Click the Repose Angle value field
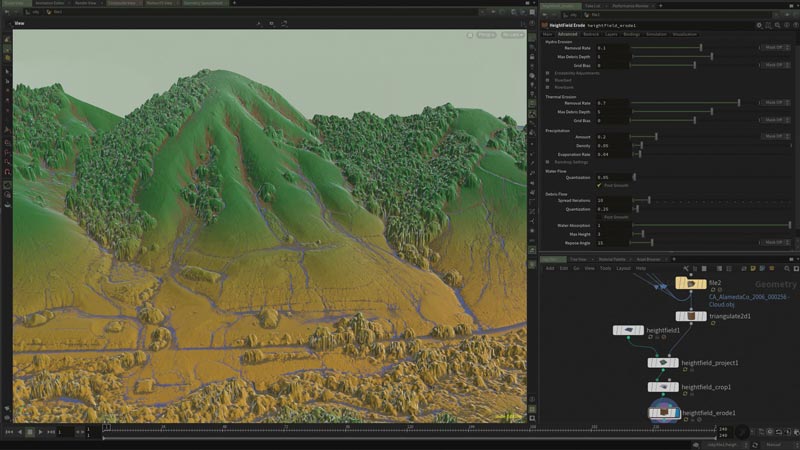The width and height of the screenshot is (800, 450). click(x=612, y=243)
